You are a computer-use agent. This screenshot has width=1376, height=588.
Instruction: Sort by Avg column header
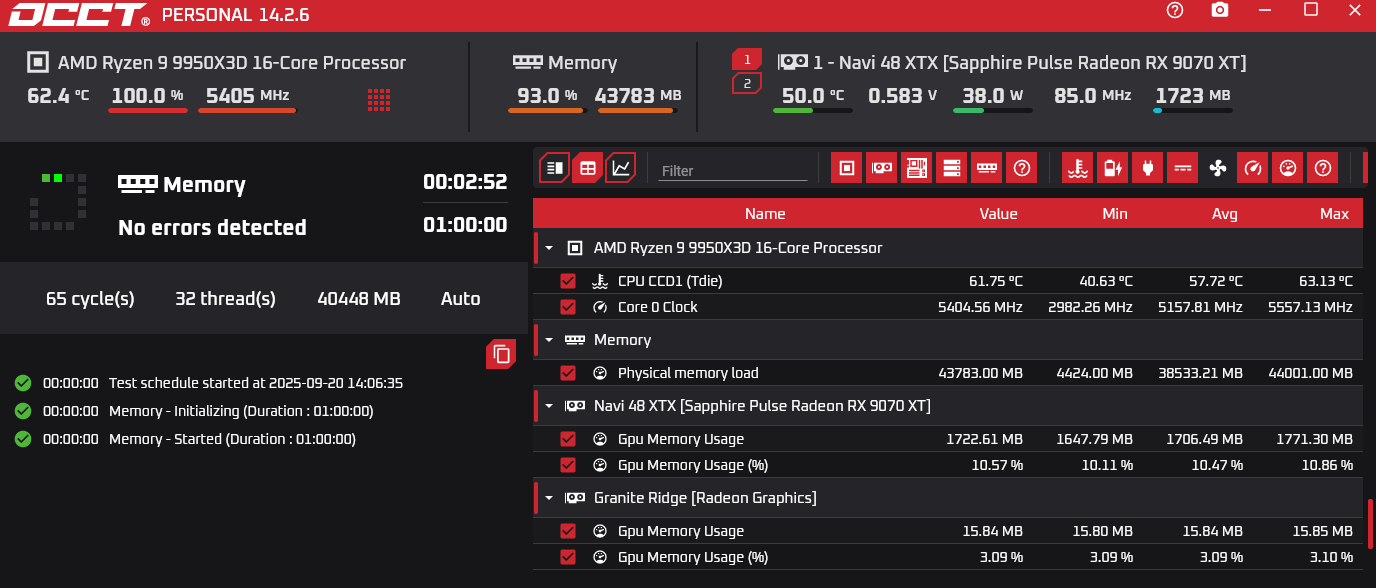point(1224,213)
